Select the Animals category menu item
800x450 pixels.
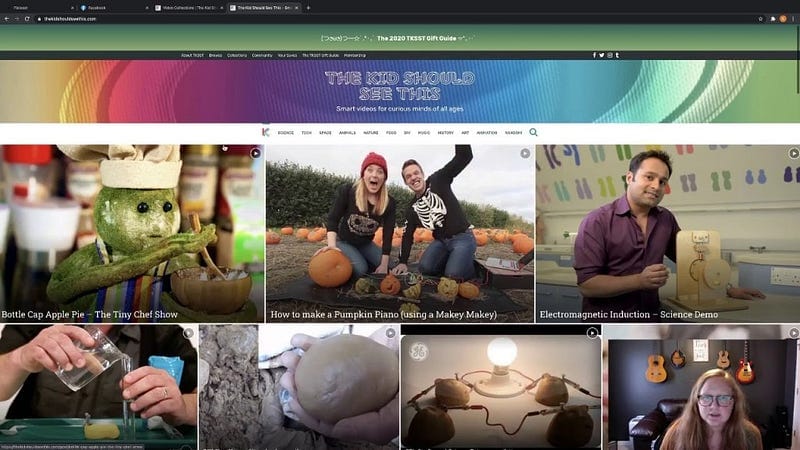[x=347, y=132]
